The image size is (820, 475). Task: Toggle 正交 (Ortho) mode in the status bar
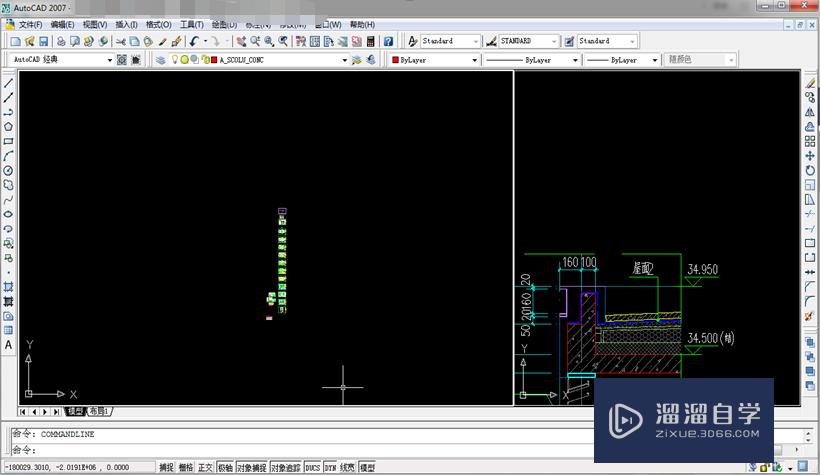click(x=204, y=467)
